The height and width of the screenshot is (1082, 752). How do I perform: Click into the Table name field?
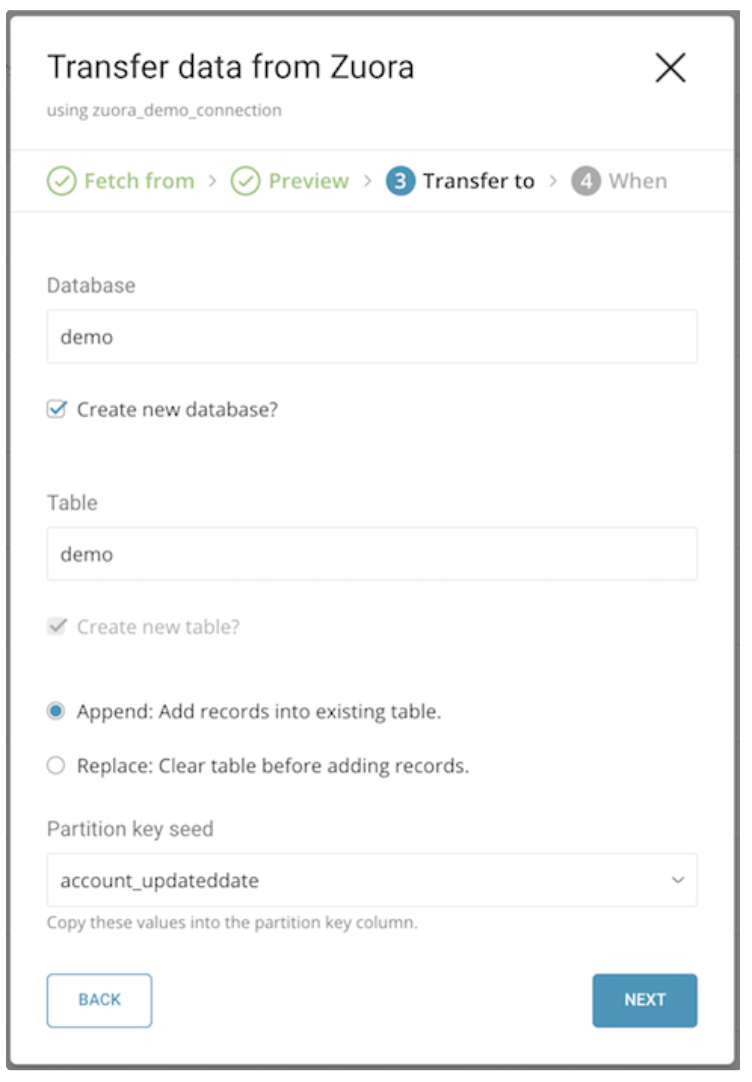click(x=370, y=554)
